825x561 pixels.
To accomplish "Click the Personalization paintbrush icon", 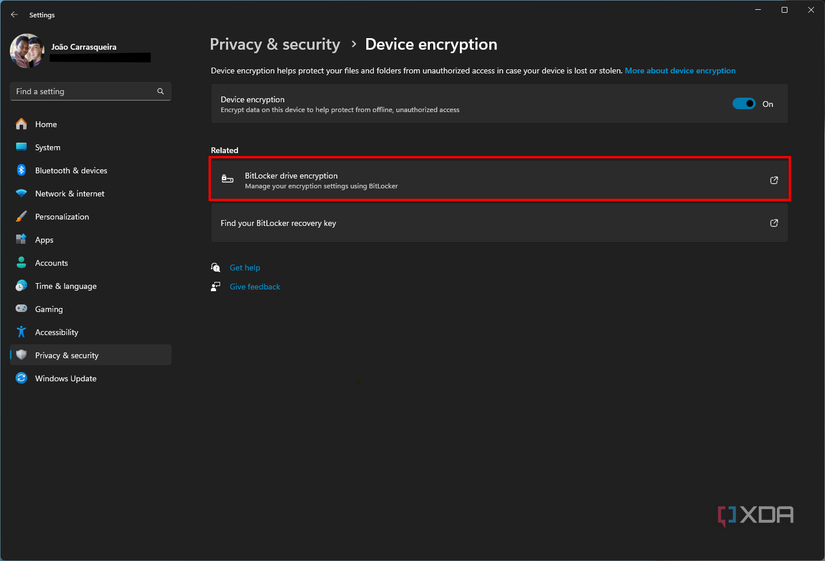I will pos(21,216).
